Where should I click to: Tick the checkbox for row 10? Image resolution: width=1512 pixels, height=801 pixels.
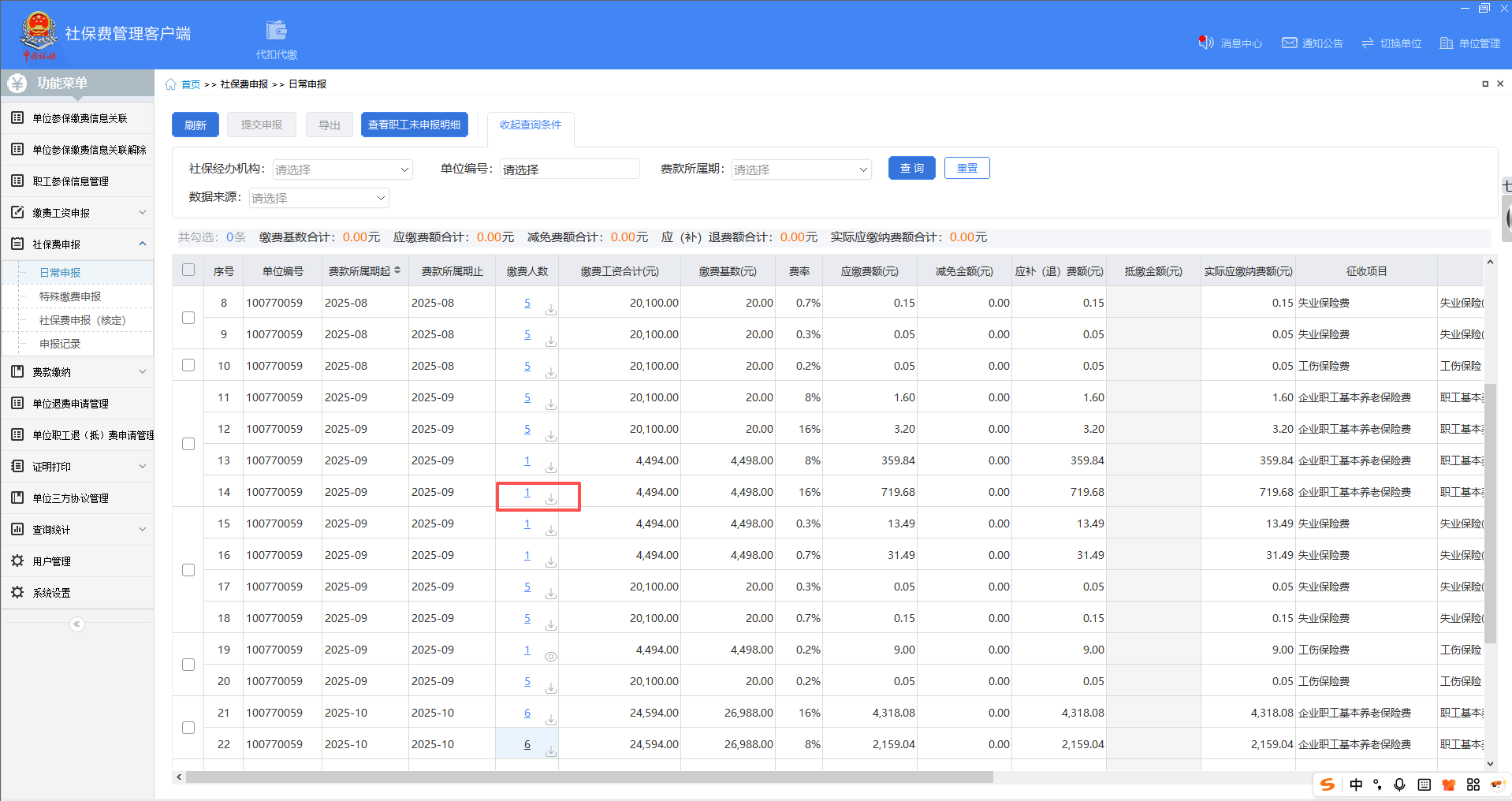tap(188, 365)
